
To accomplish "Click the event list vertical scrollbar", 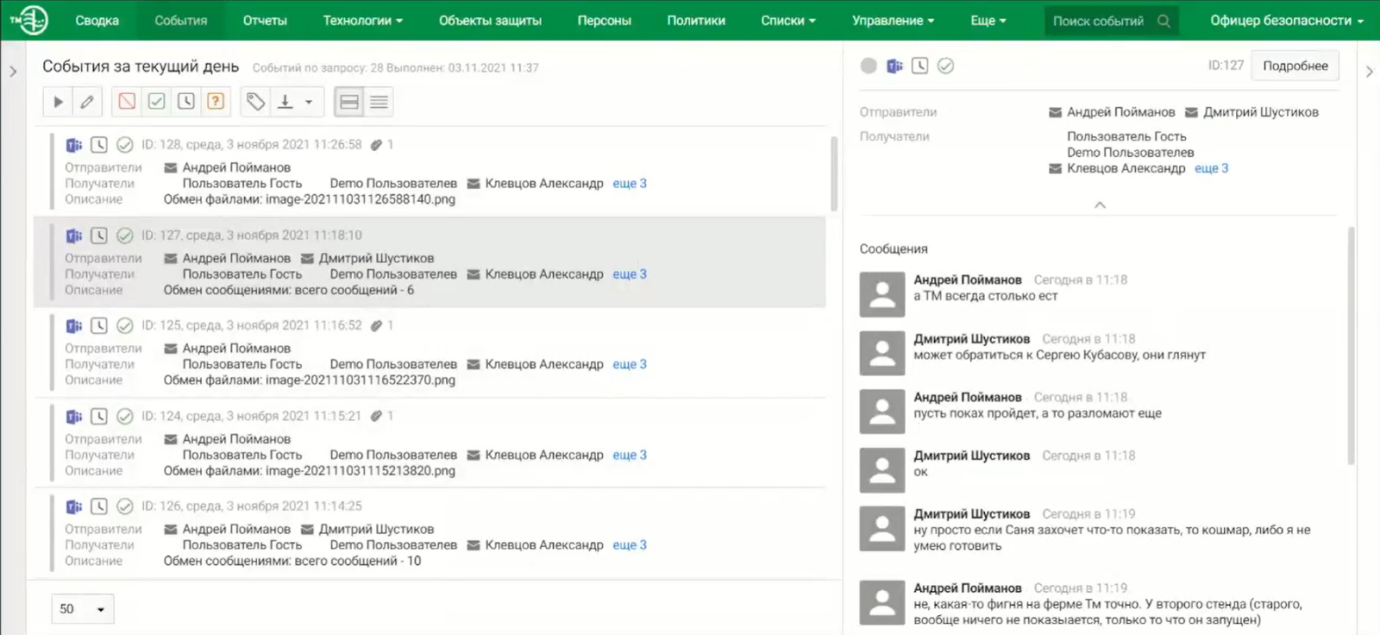I will [834, 173].
